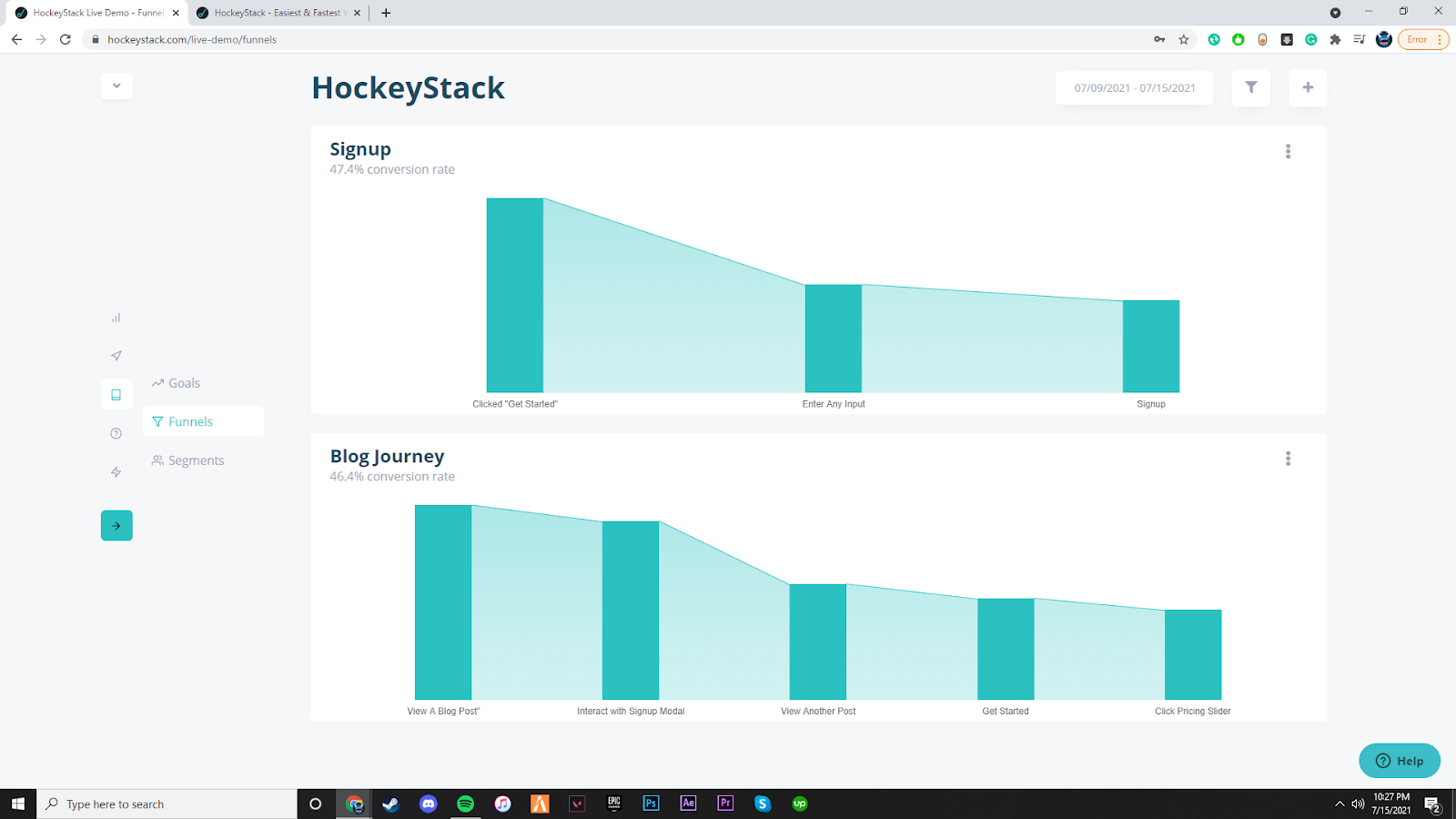This screenshot has height=819, width=1456.
Task: Open the tab search dropdown arrow
Action: pos(1335,13)
